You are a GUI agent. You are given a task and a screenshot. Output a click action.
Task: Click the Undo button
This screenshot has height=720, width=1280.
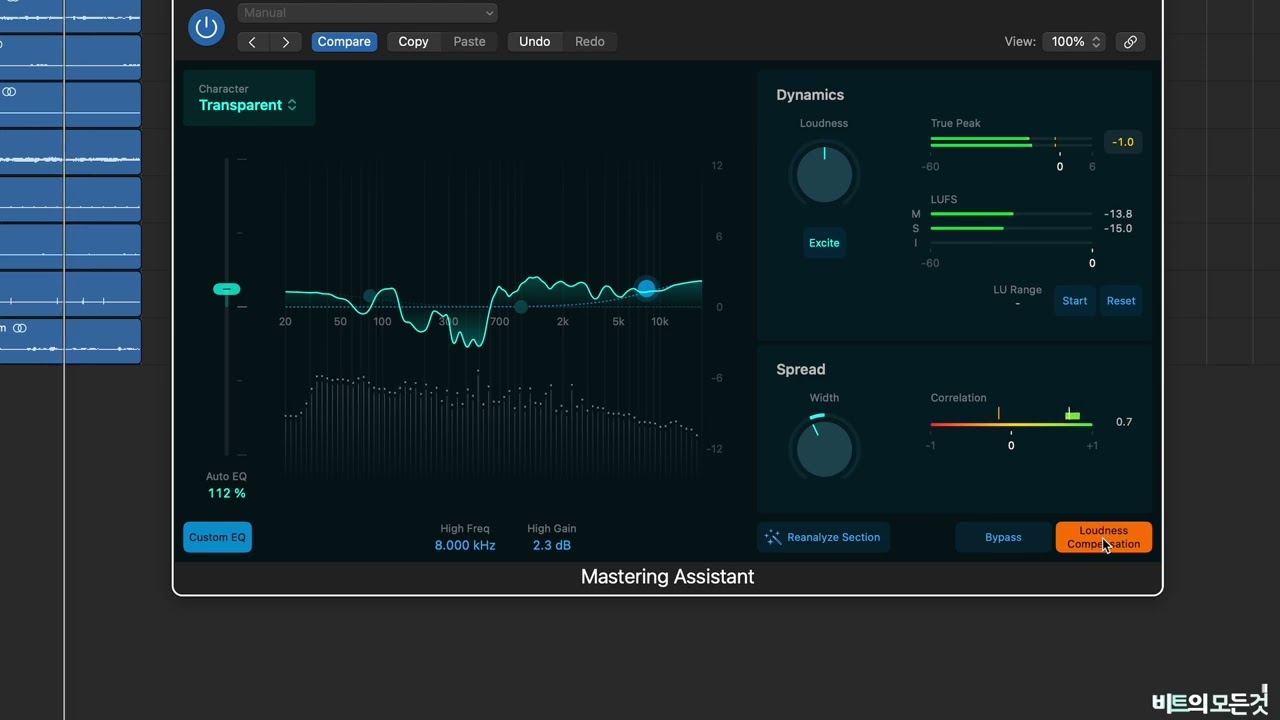click(534, 42)
